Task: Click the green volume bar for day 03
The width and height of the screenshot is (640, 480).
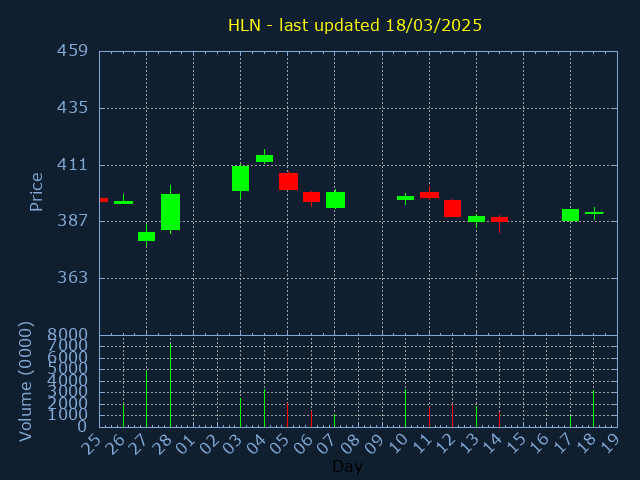Action: point(240,413)
